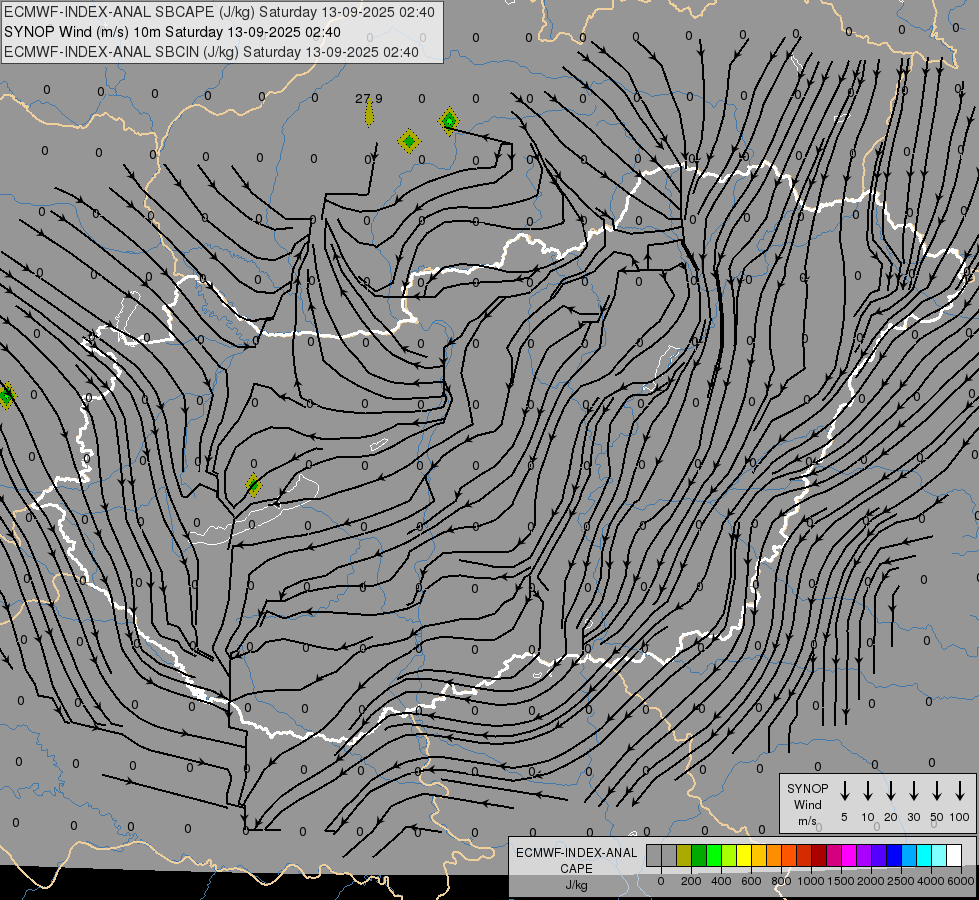Click the SYNOP label in the wind legend

(807, 788)
